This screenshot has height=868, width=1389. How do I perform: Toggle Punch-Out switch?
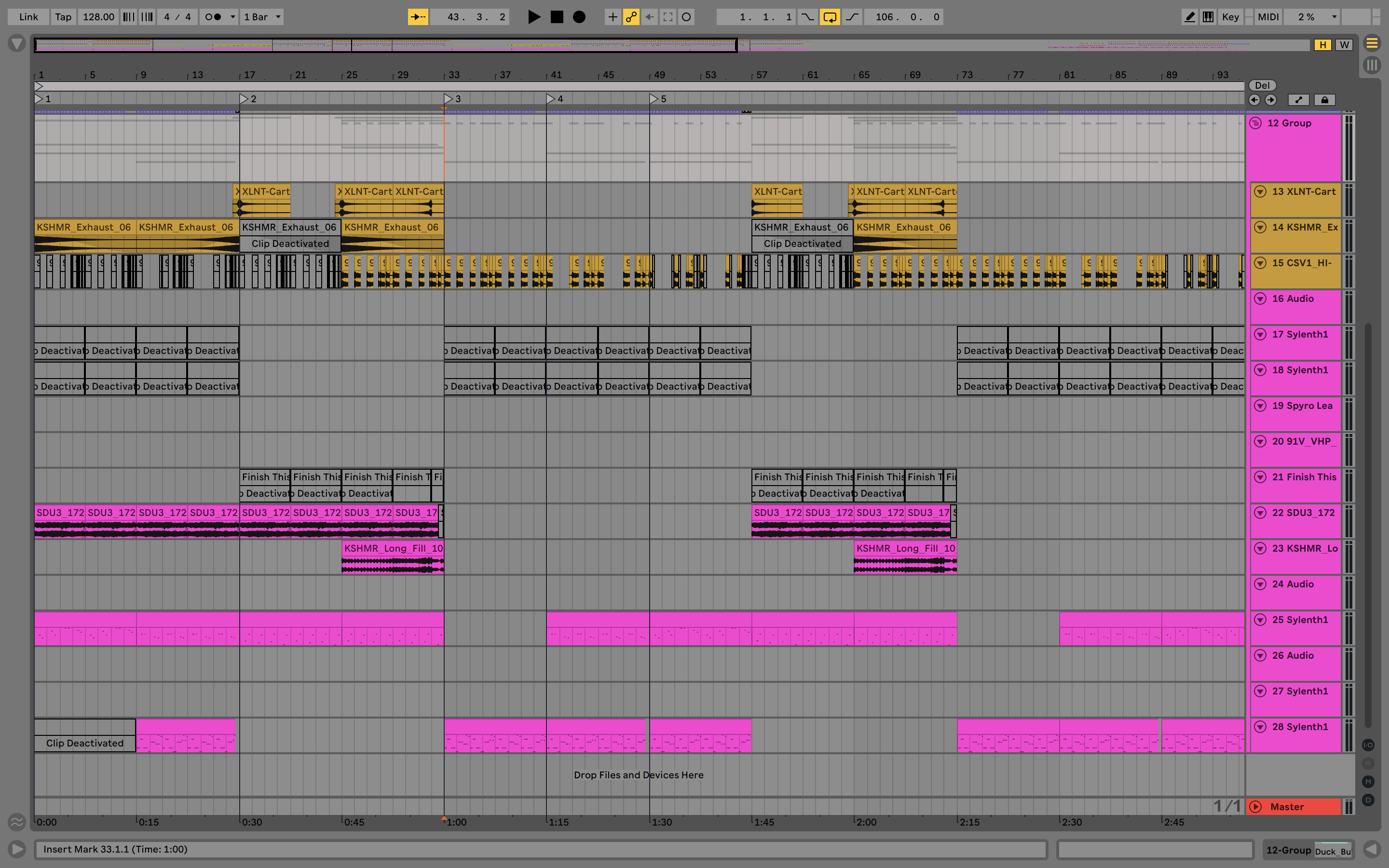852,17
